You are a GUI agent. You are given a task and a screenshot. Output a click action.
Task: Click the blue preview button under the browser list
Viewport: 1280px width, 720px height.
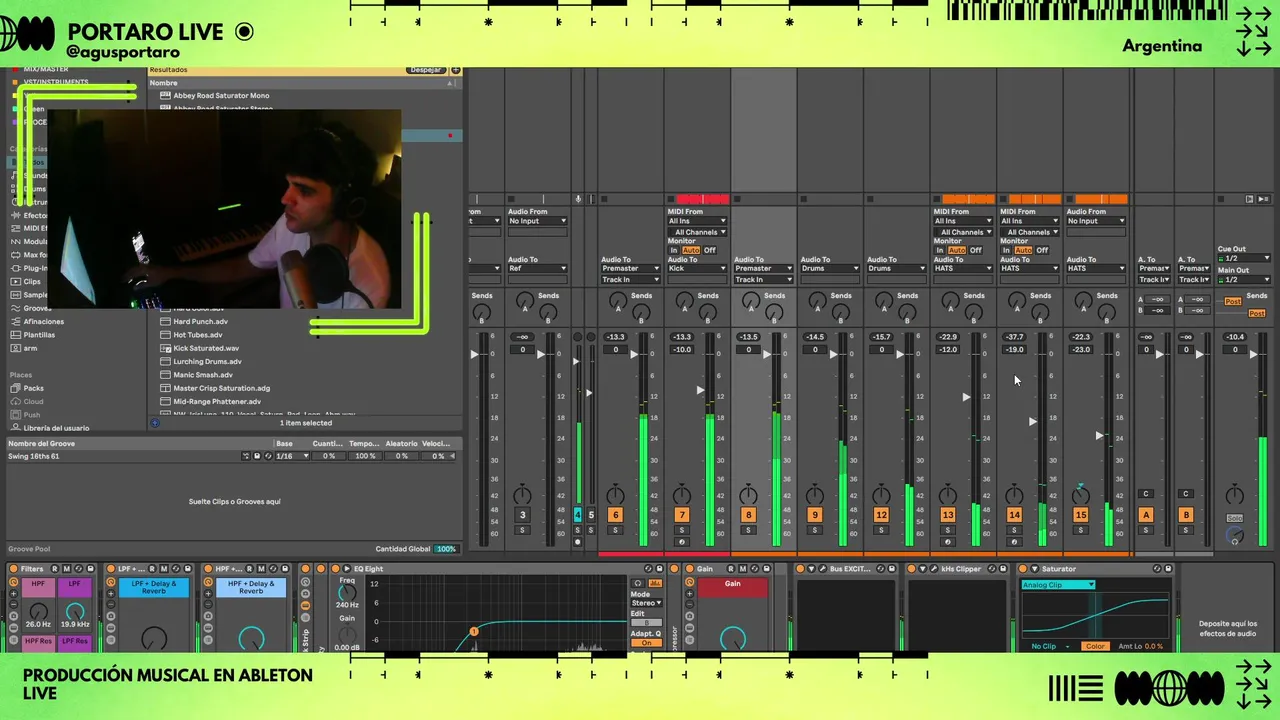click(155, 423)
